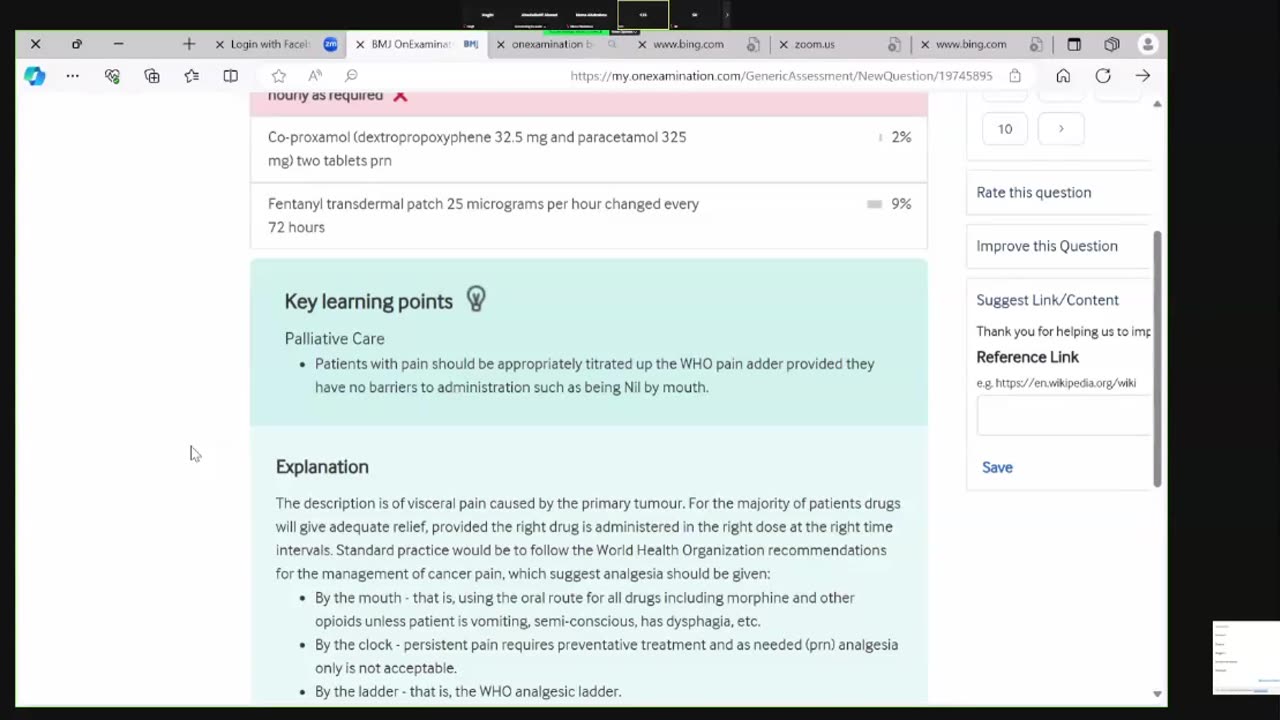1280x720 pixels.
Task: Go to next question page chevron
Action: pyautogui.click(x=1061, y=129)
